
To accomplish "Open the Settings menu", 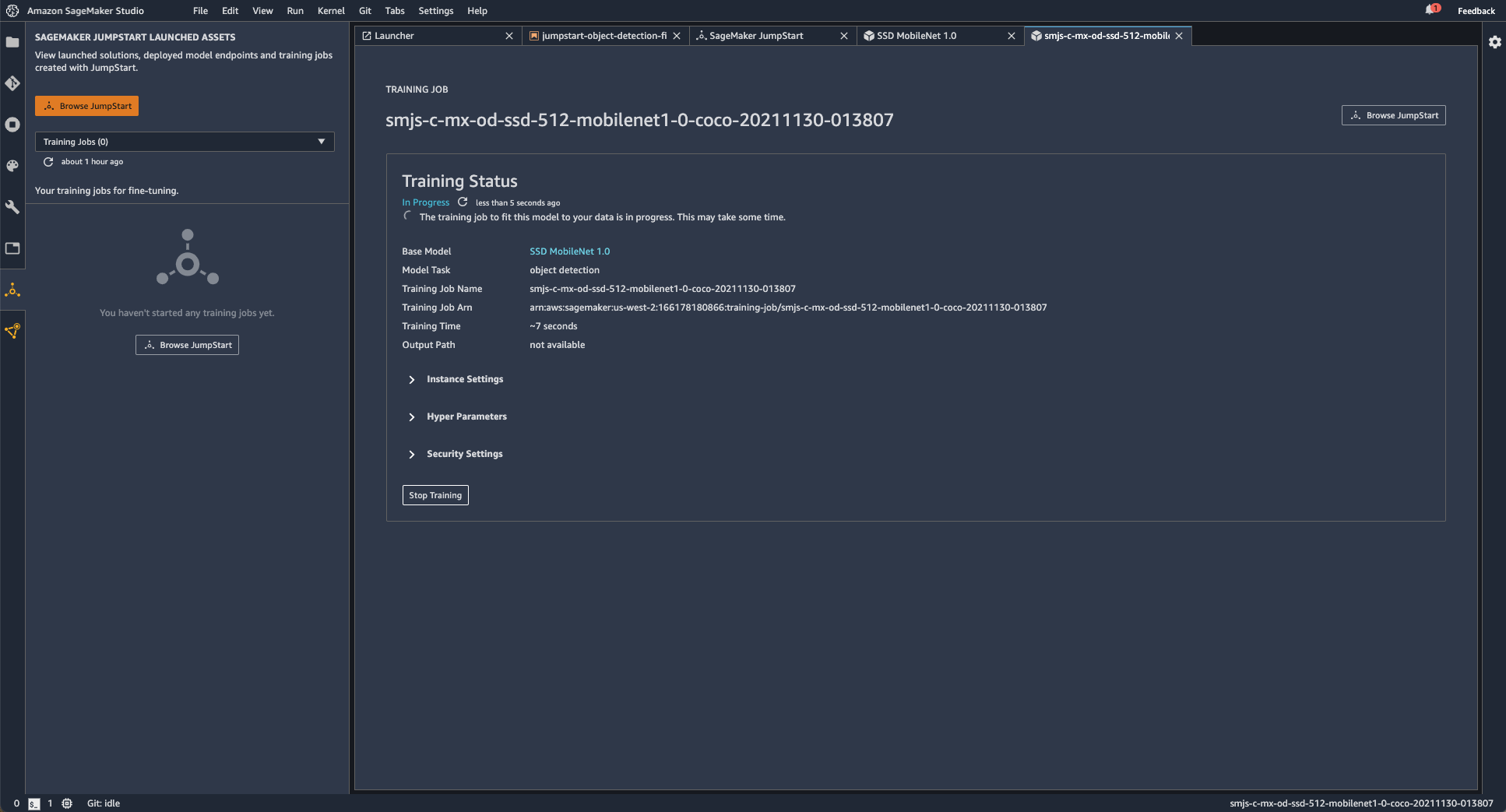I will [436, 11].
